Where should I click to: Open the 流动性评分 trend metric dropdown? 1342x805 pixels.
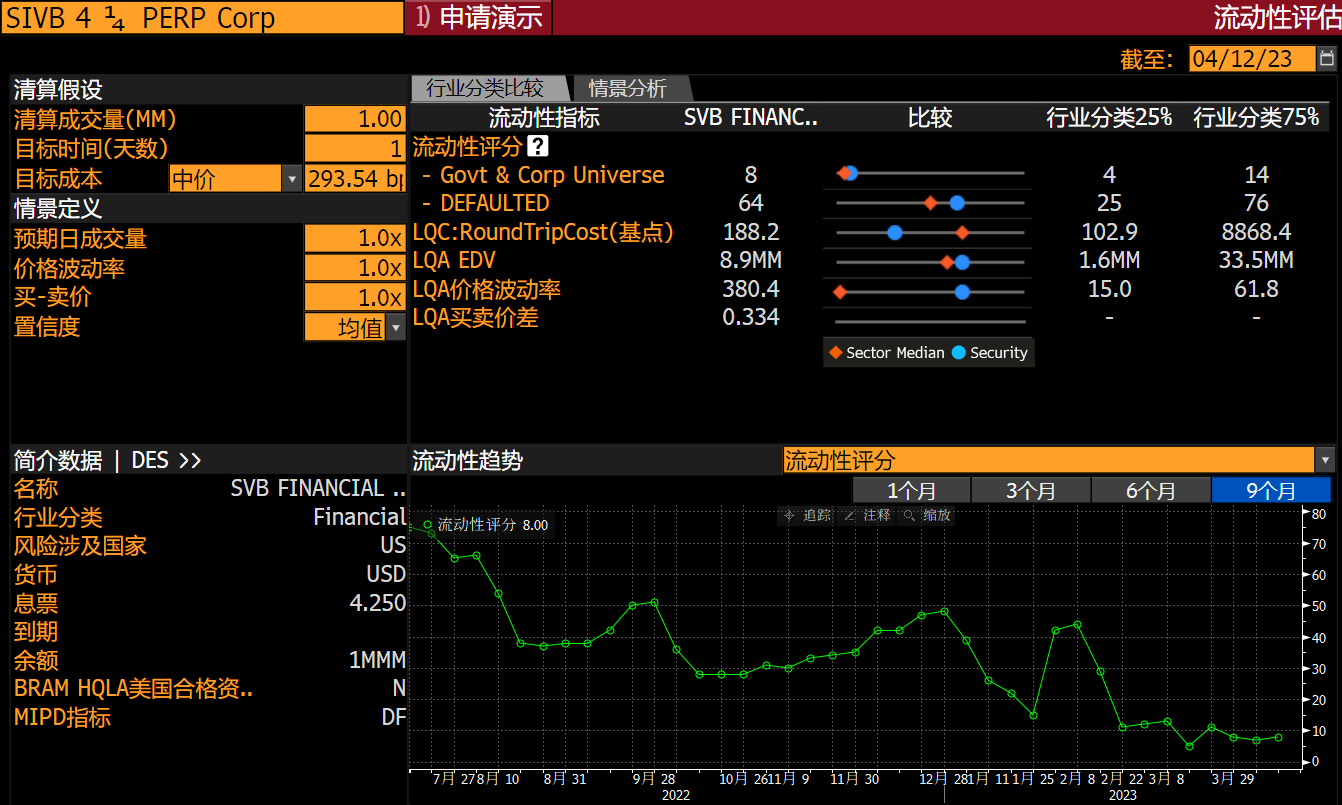[x=1327, y=460]
